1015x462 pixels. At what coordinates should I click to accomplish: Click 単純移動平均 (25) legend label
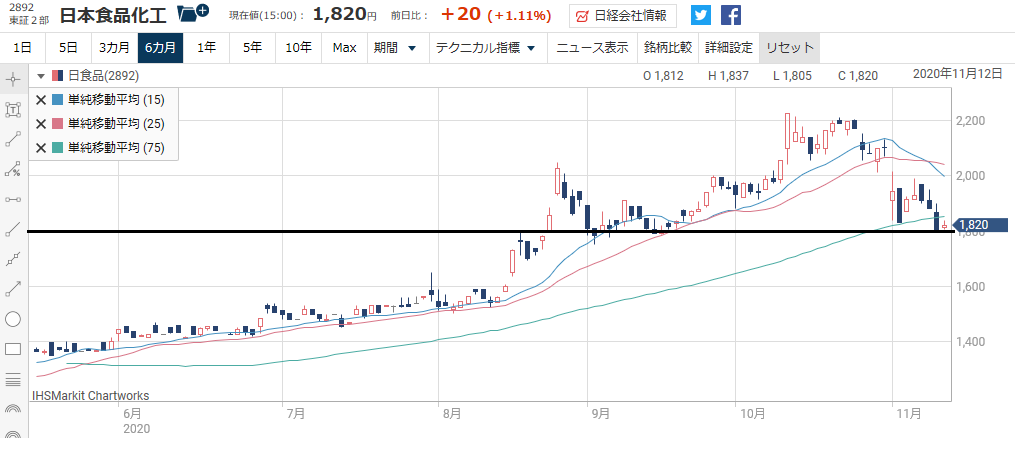(116, 124)
